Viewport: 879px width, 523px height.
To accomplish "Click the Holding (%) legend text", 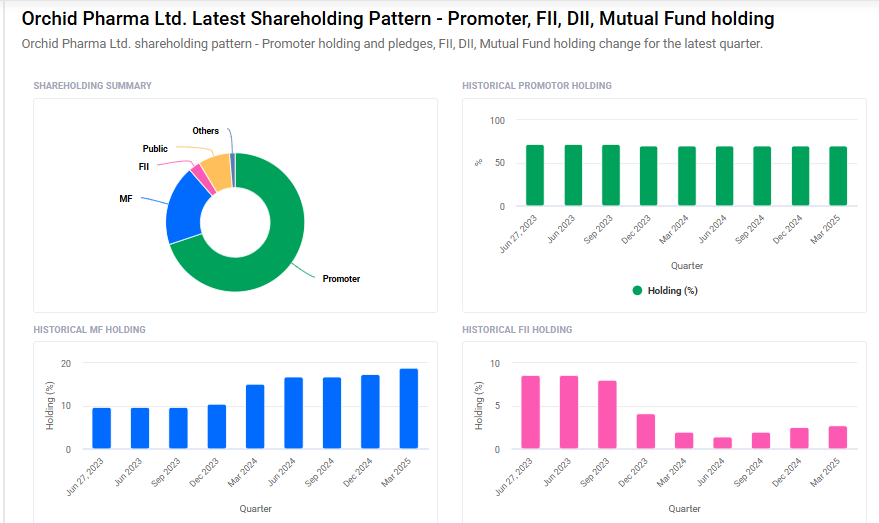I will tap(672, 290).
